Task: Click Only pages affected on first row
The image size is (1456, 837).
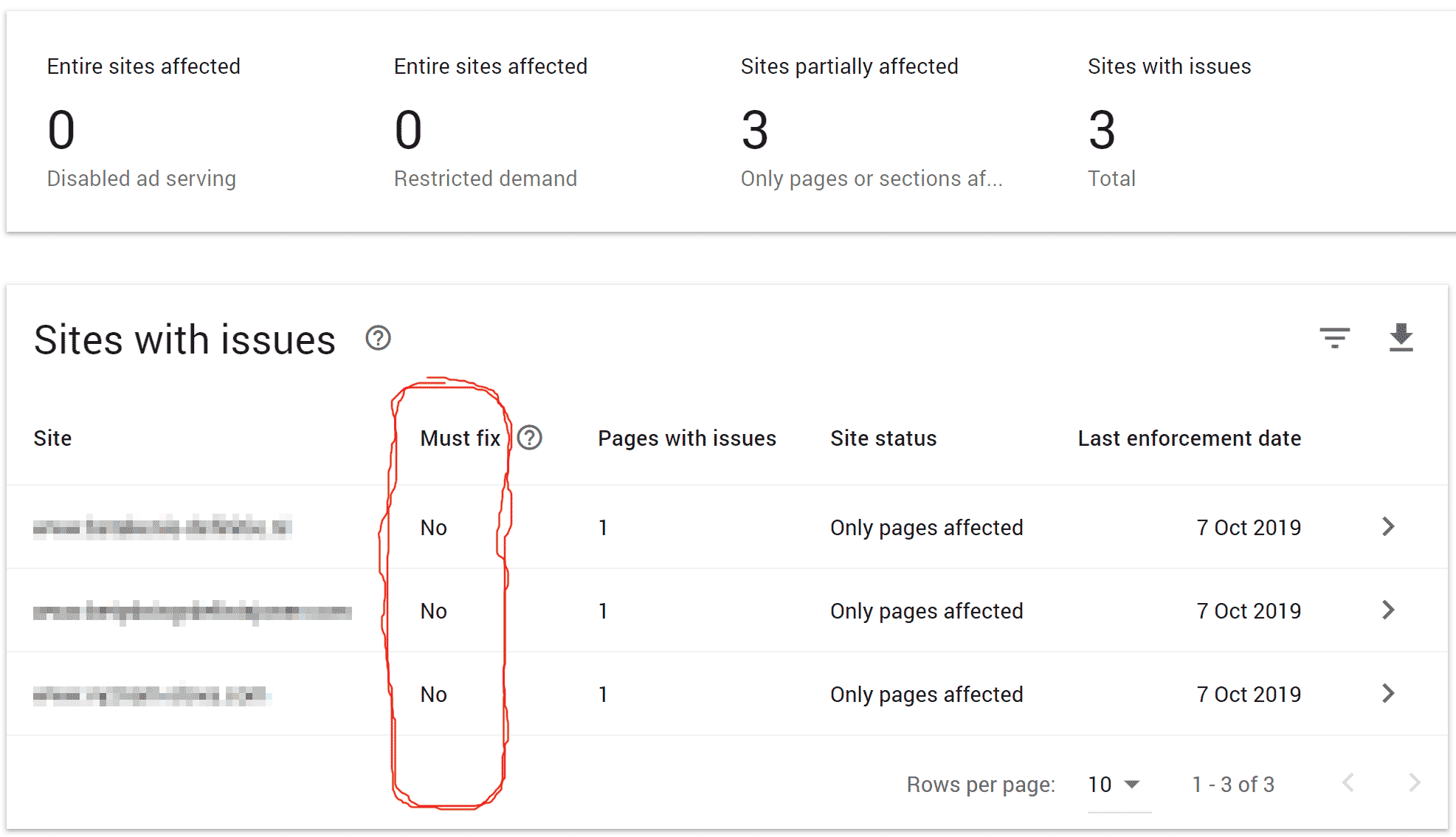Action: pos(927,527)
